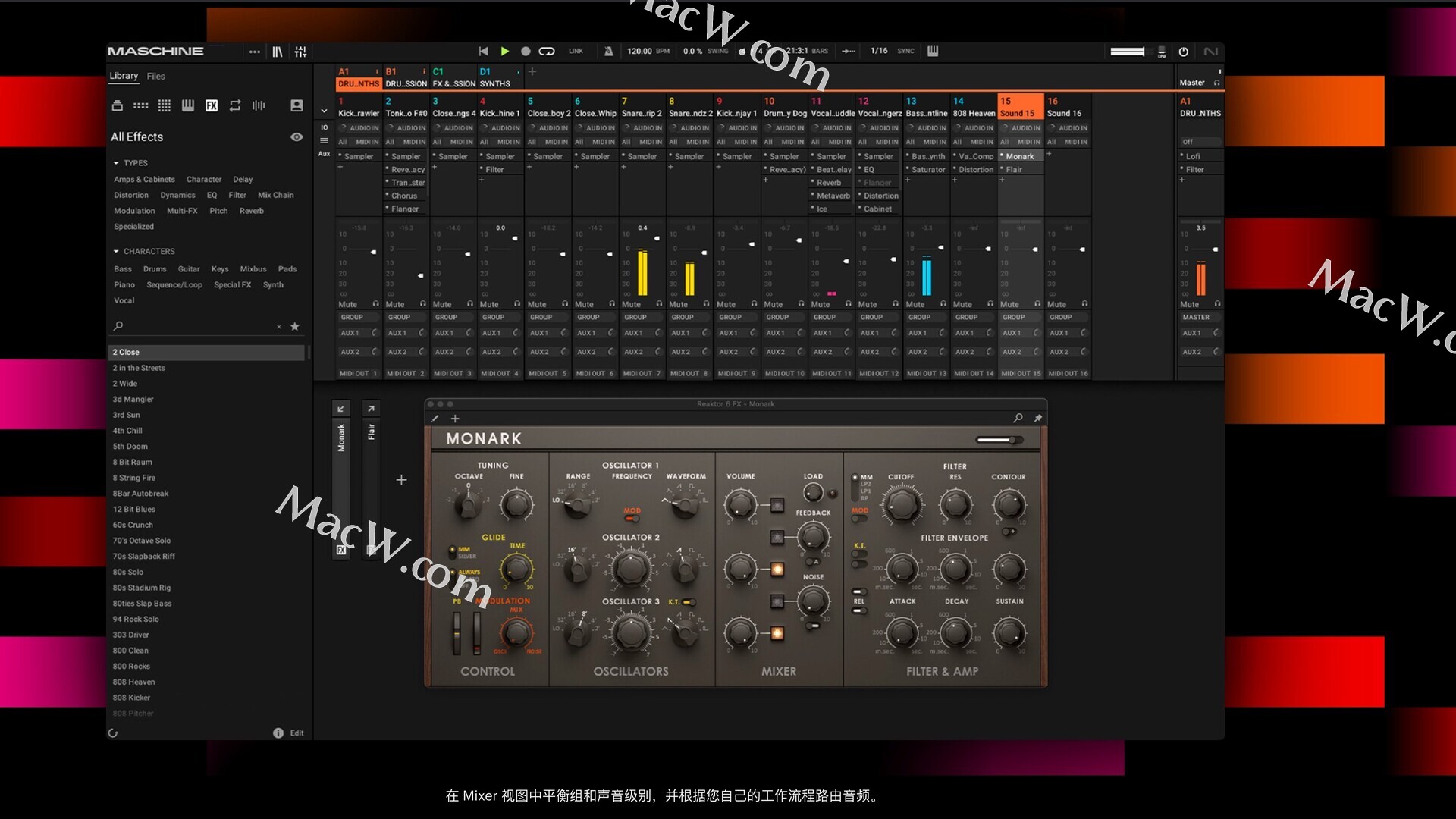Toggle the All Effects eye visibility icon

297,137
